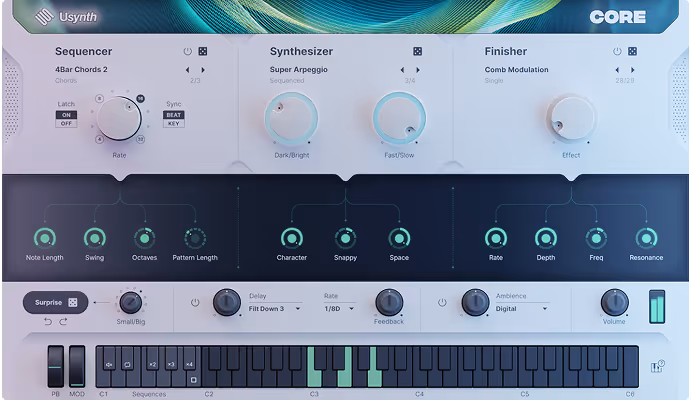
Task: Open the 4Bar Chords 2 preset name
Action: point(81,70)
